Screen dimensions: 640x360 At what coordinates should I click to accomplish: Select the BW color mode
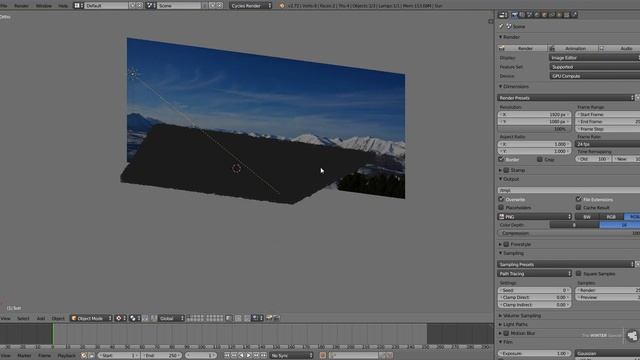(x=587, y=217)
